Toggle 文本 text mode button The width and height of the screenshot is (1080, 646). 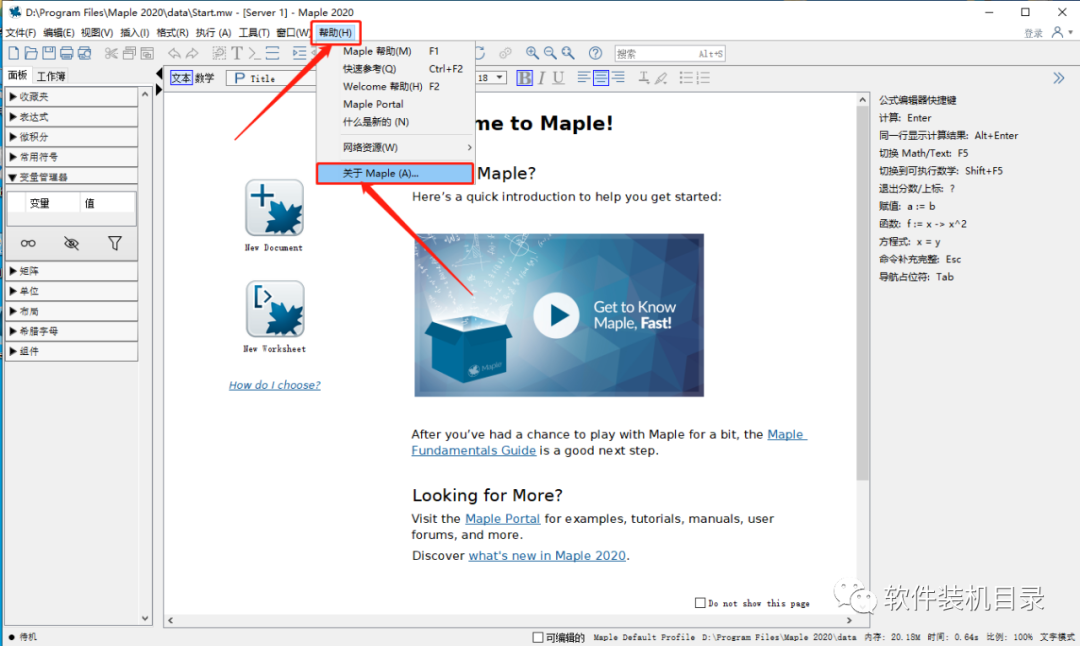(181, 78)
